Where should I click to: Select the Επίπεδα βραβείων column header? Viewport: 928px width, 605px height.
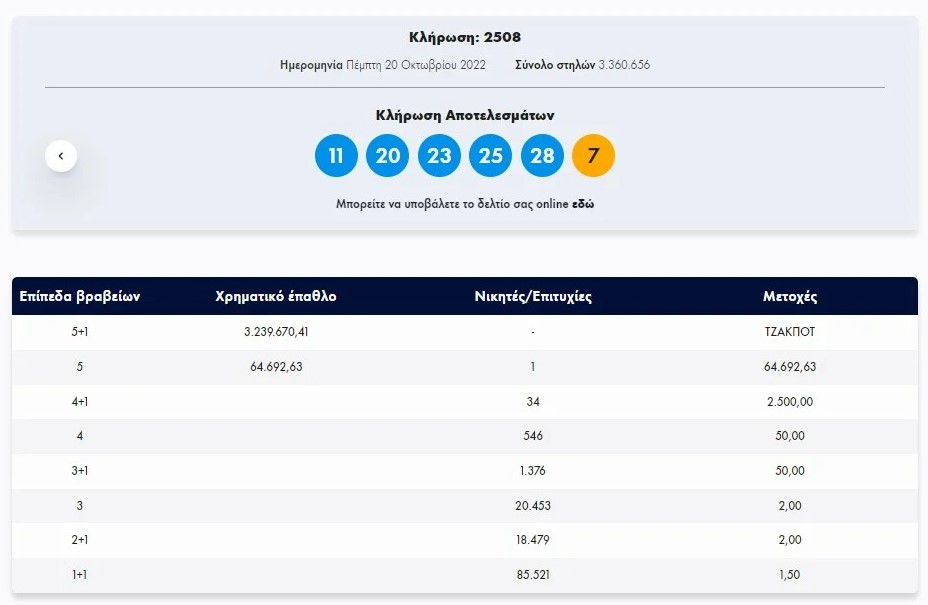tap(83, 296)
